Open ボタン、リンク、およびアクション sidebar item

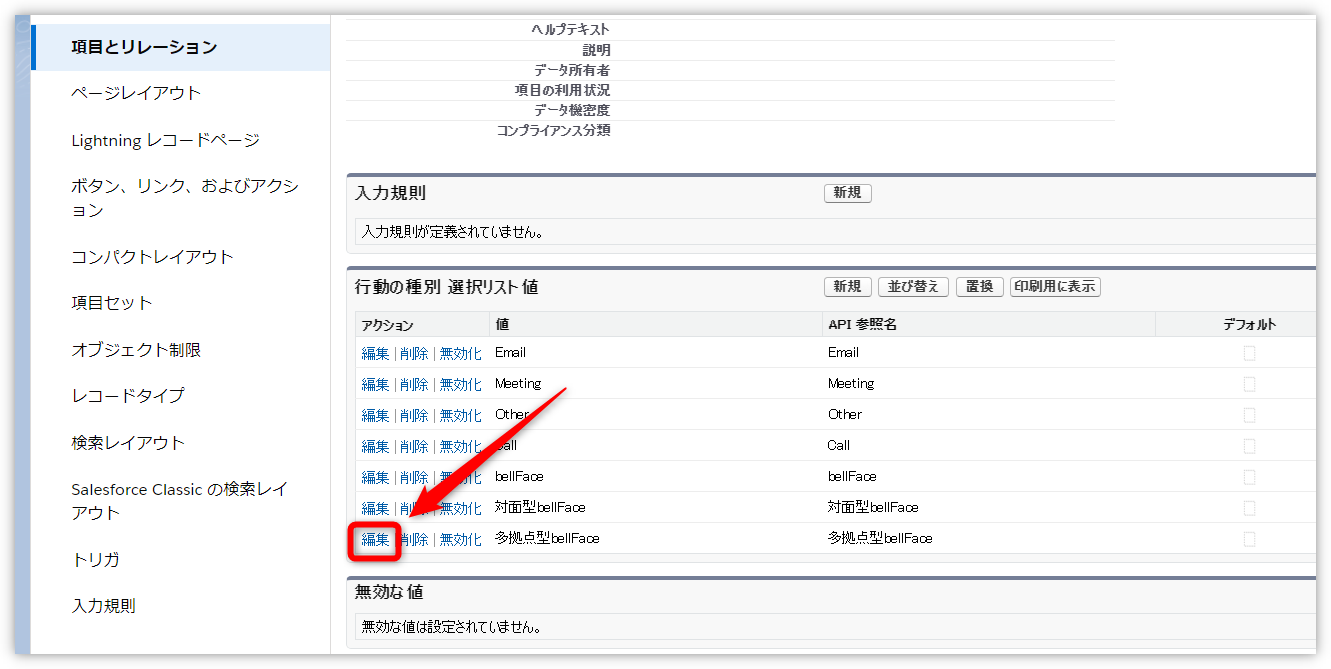185,198
